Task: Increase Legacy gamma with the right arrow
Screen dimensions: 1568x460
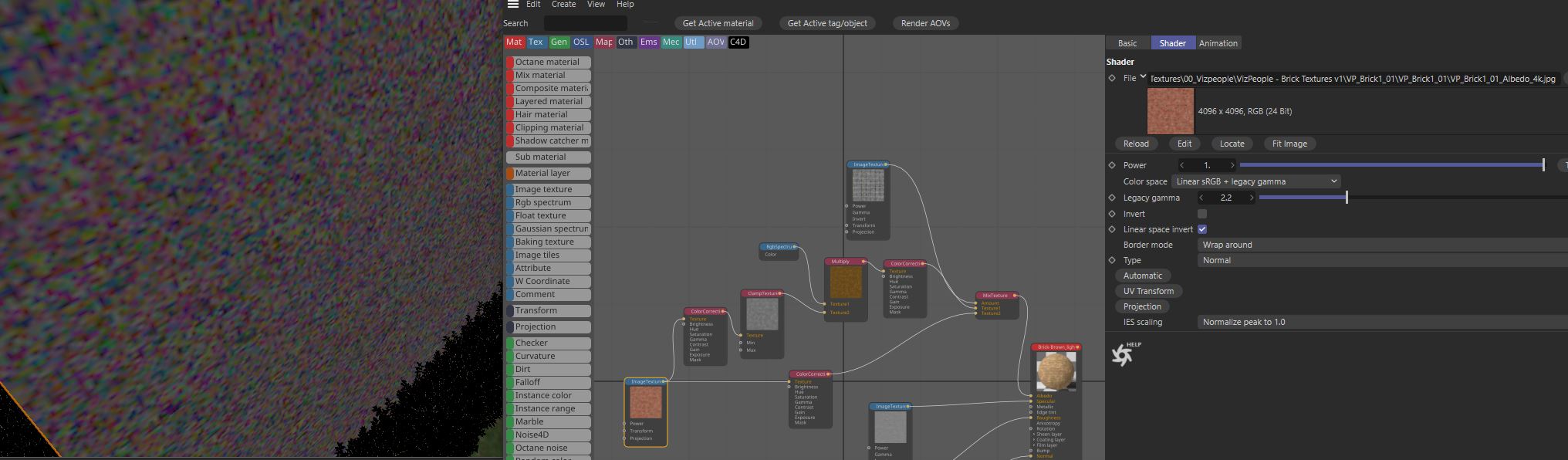Action: pos(1251,198)
